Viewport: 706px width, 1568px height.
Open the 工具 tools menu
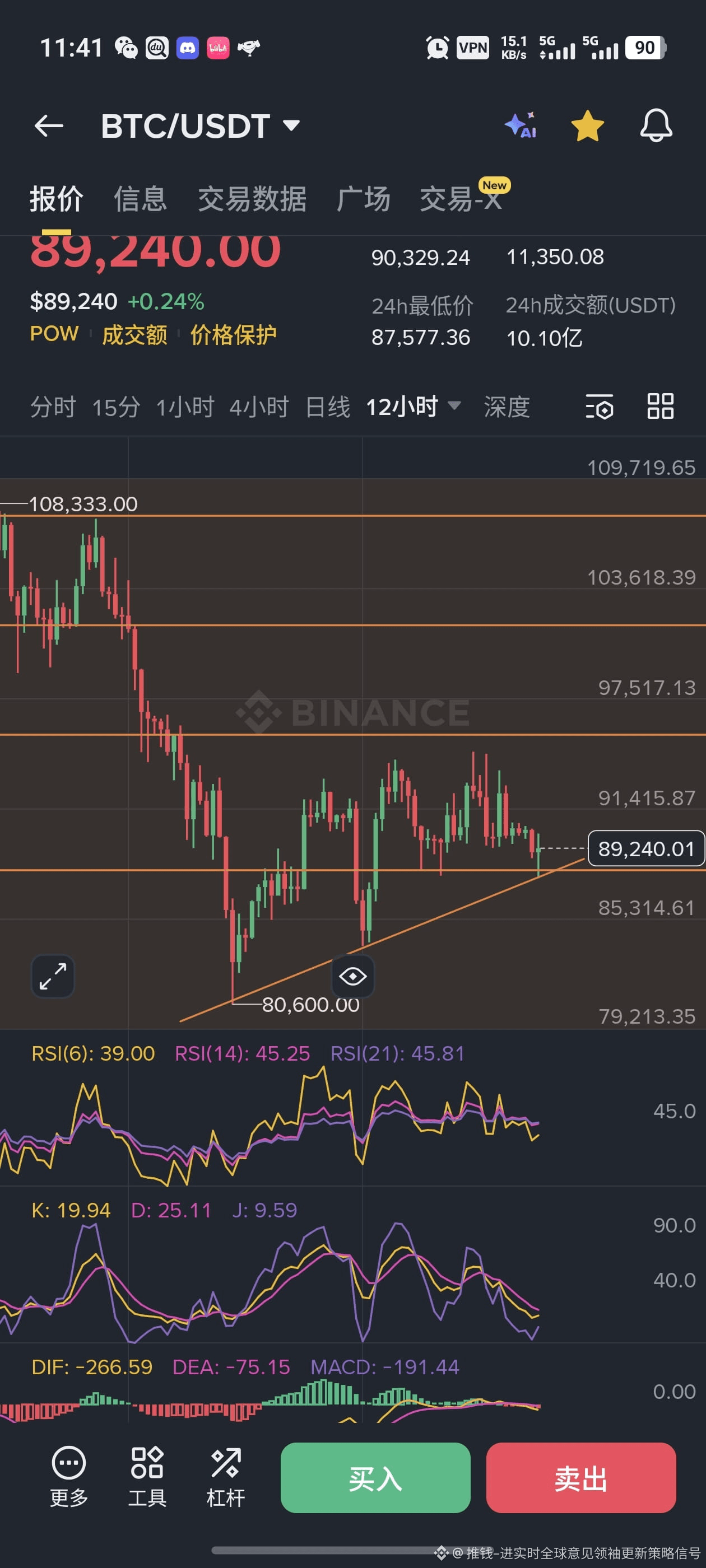[x=147, y=1477]
